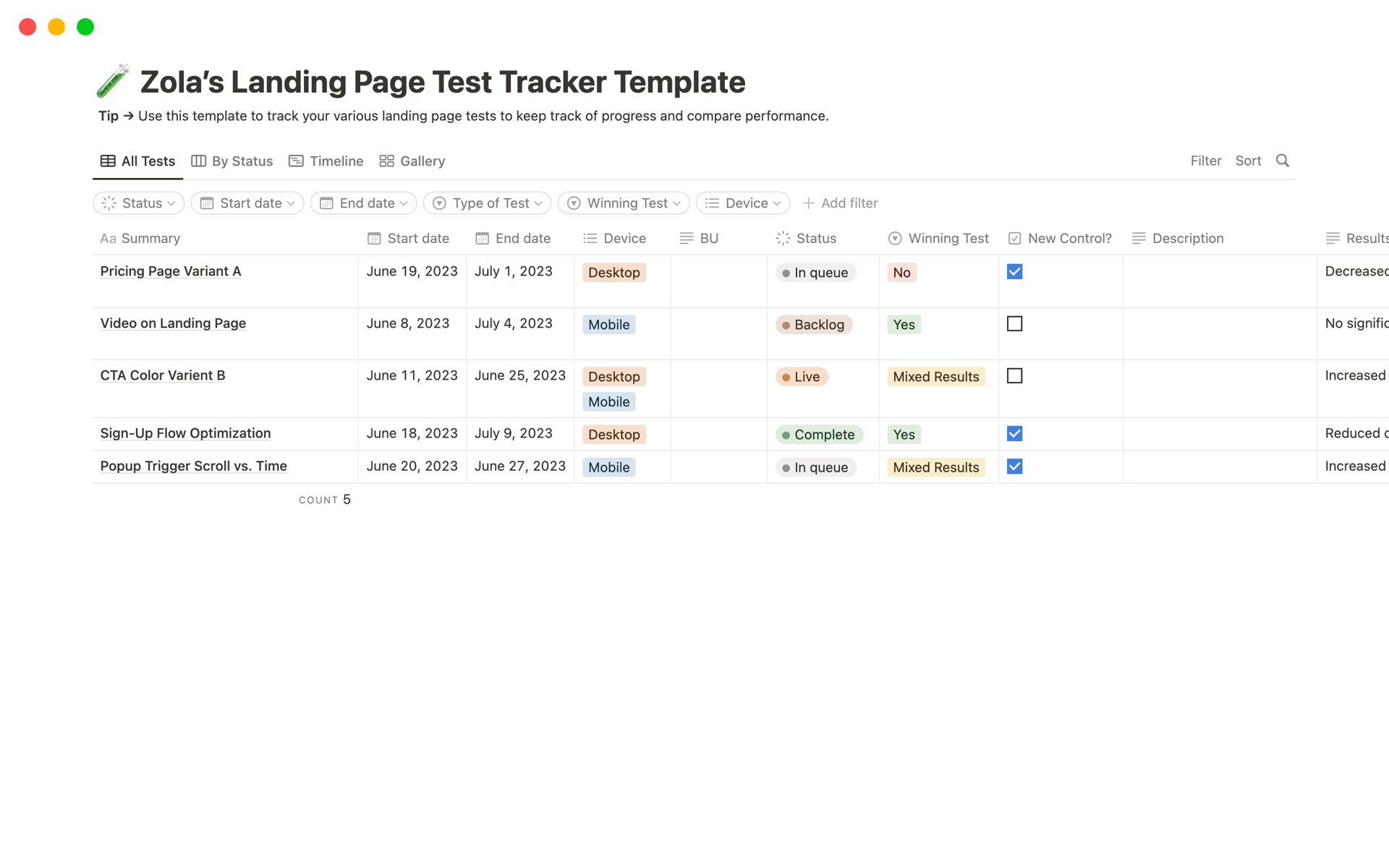Click the gallery icon next to Gallery
This screenshot has height=868, width=1389.
point(386,161)
